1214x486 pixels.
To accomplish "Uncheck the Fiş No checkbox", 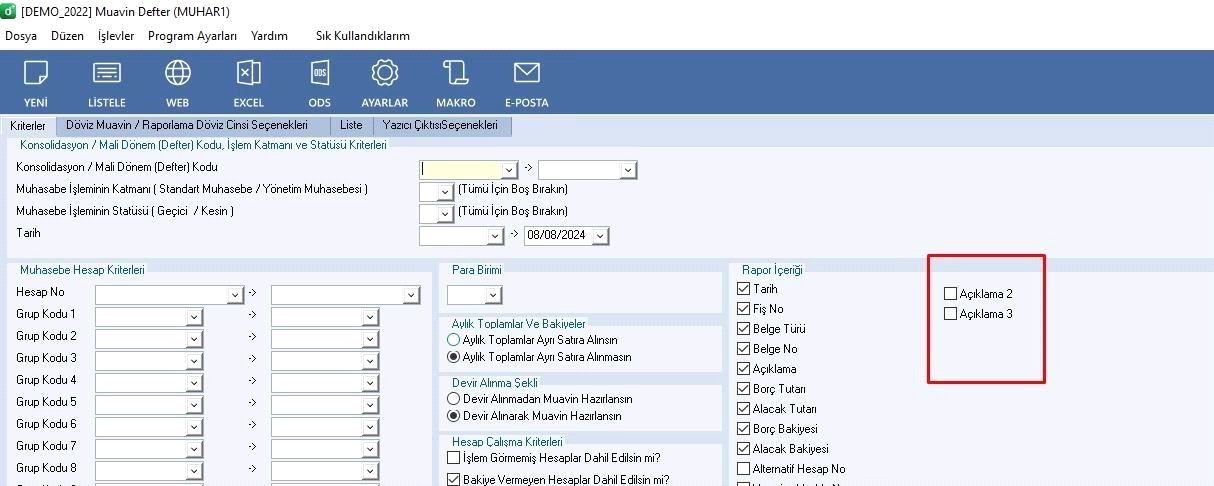I will tap(743, 309).
